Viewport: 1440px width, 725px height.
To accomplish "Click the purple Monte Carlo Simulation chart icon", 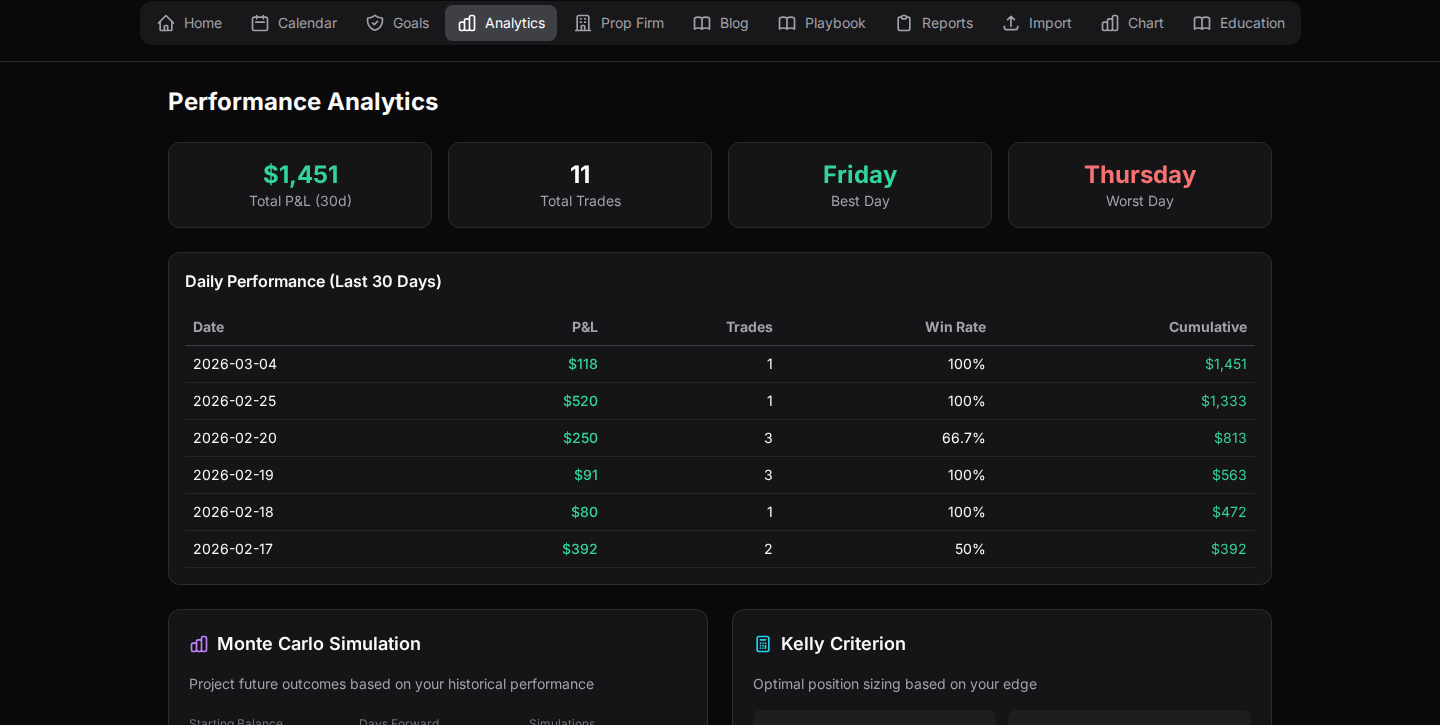I will point(198,644).
